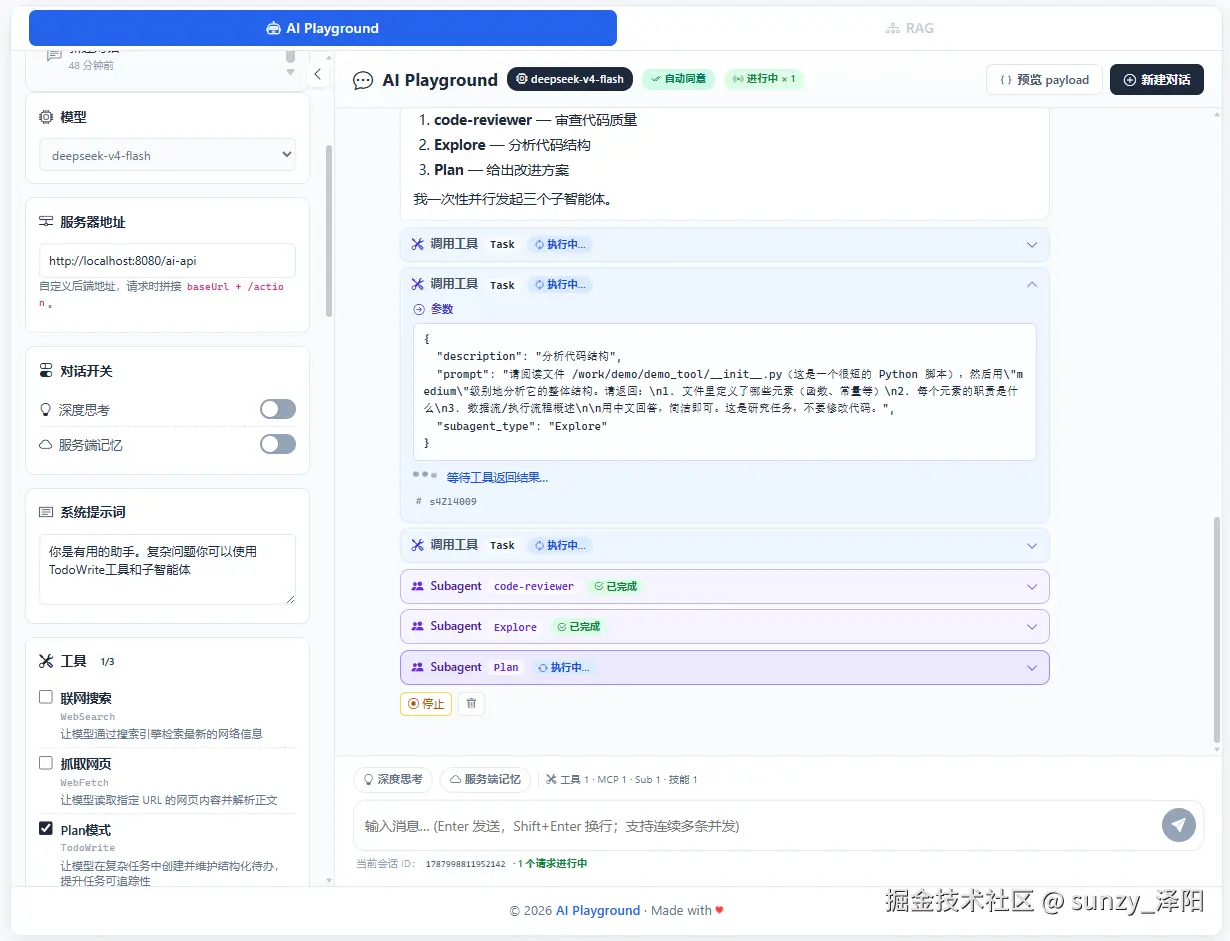Image resolution: width=1230 pixels, height=941 pixels.
Task: Click the Subagent Explore people icon
Action: (418, 626)
